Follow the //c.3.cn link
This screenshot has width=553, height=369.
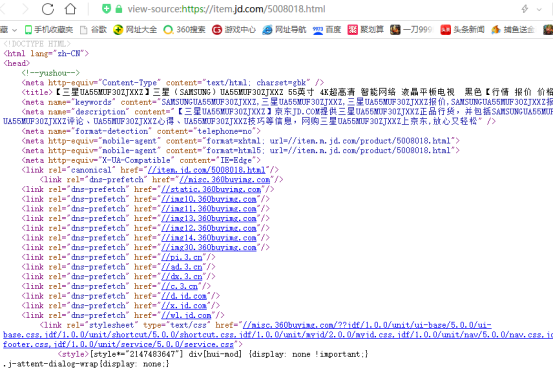tap(180, 286)
